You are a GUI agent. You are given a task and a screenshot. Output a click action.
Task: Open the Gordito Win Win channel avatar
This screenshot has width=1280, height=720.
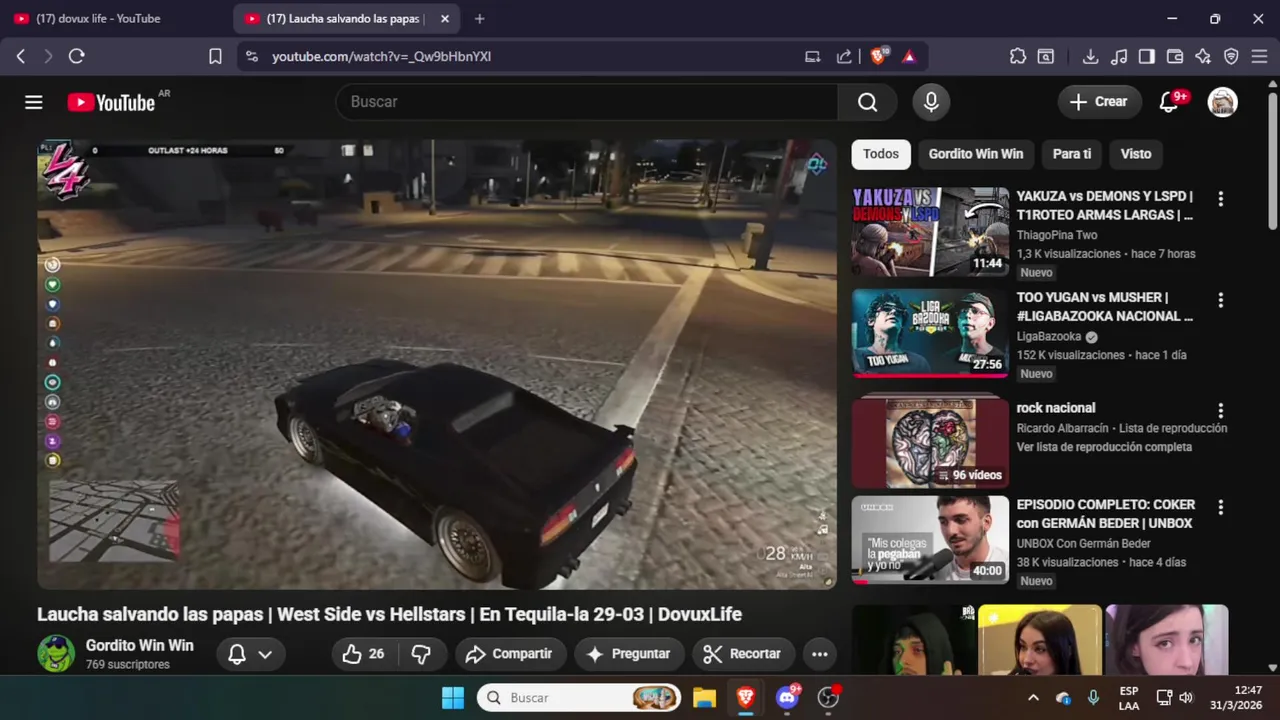pos(56,654)
